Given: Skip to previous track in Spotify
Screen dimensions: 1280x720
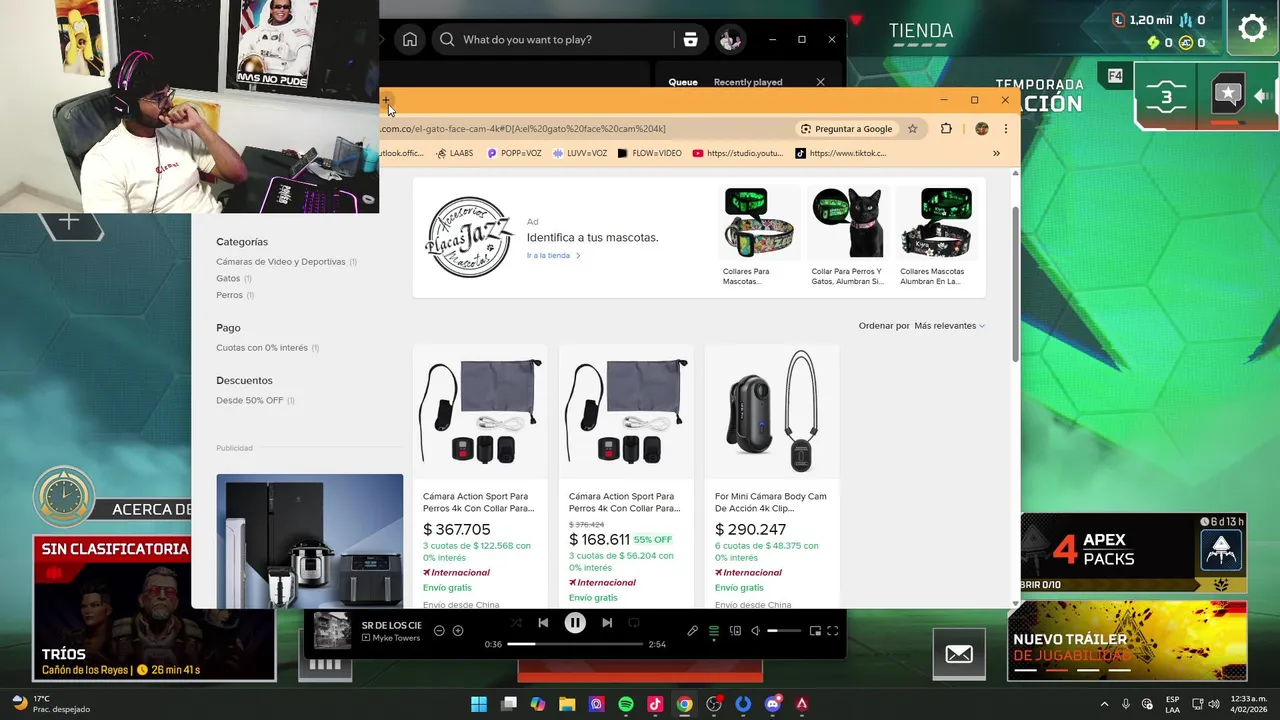Looking at the screenshot, I should [543, 623].
